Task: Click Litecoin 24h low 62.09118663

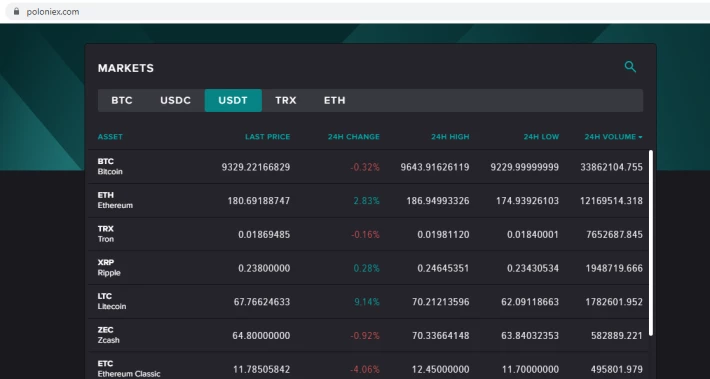Action: pyautogui.click(x=530, y=302)
